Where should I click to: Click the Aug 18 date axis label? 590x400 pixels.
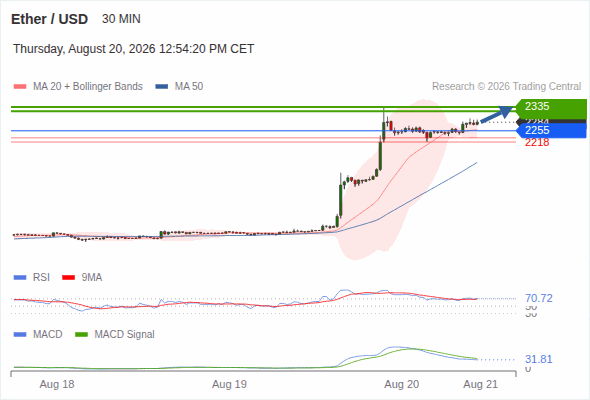click(x=57, y=384)
